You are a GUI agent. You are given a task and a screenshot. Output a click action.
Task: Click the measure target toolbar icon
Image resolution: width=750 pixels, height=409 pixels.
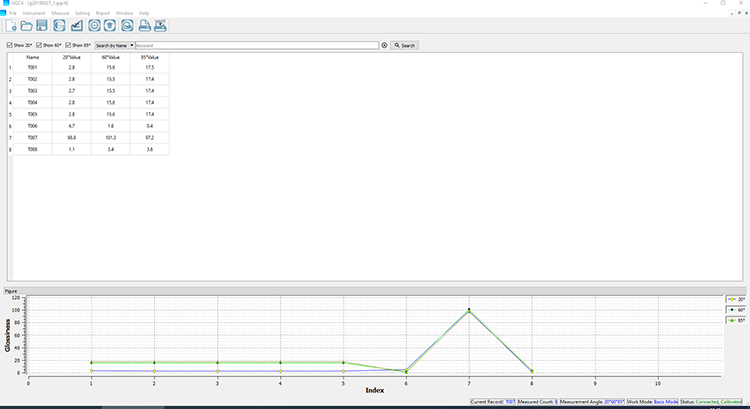(94, 25)
